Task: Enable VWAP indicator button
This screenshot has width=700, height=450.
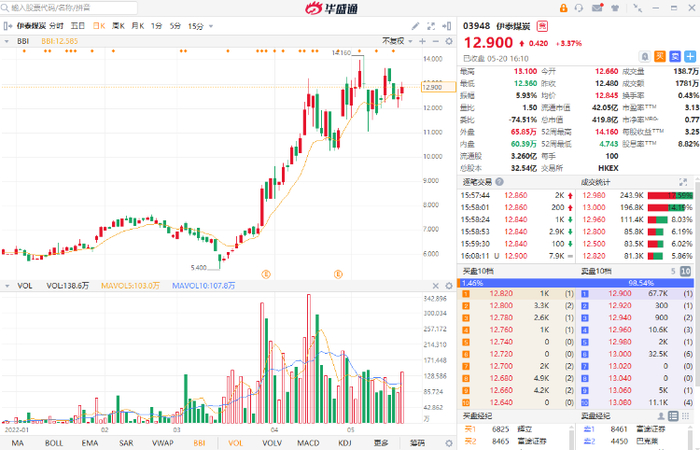Action: [x=162, y=443]
